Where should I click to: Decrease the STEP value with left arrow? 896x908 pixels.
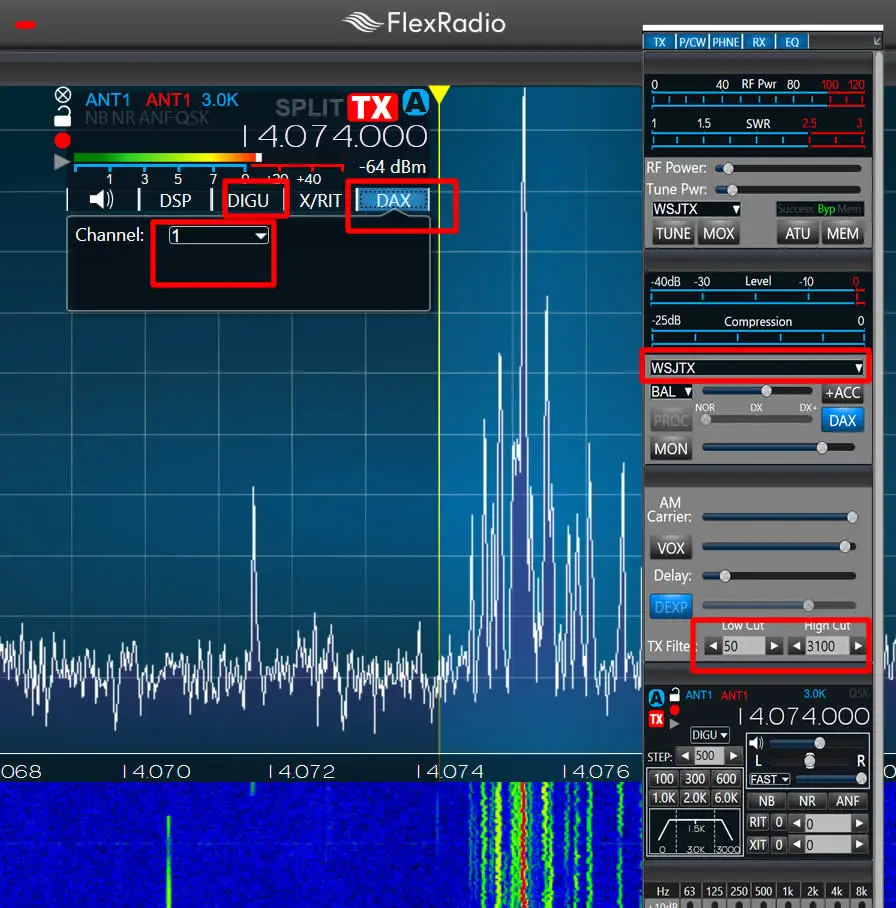(686, 756)
